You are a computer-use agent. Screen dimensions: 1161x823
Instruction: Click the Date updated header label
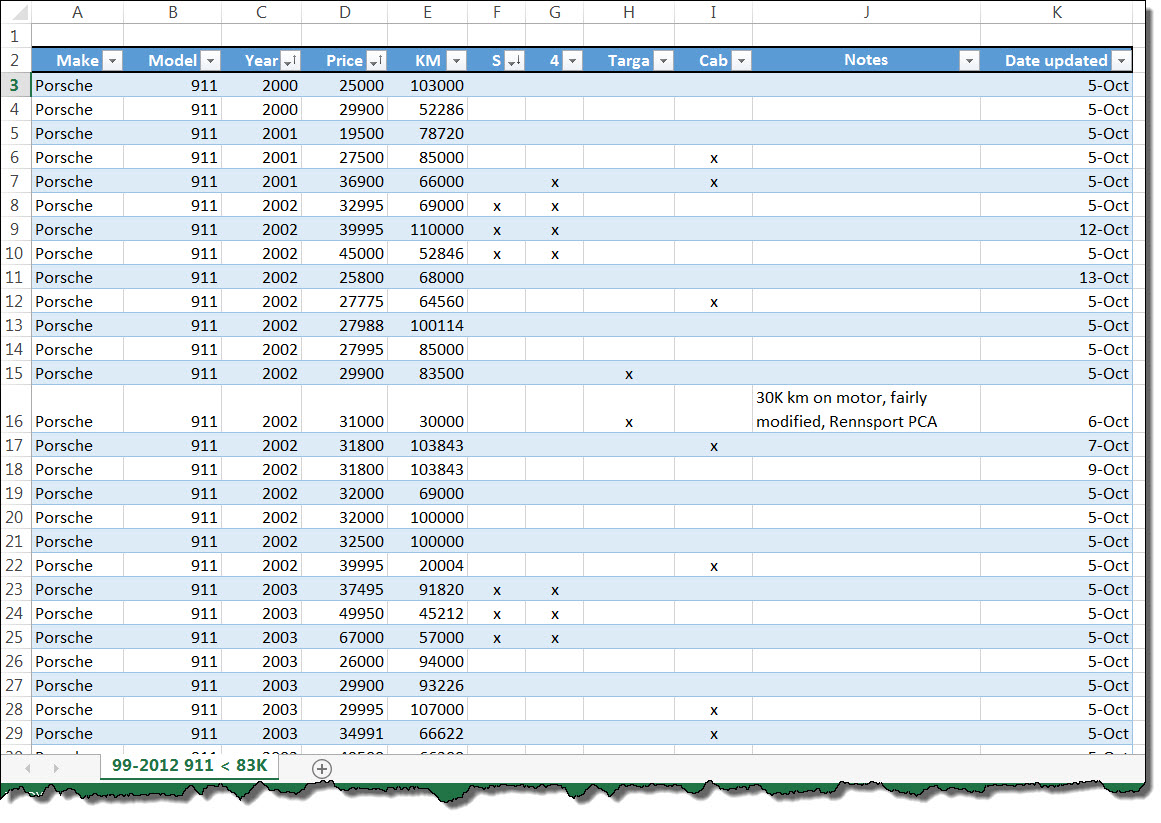(1056, 61)
